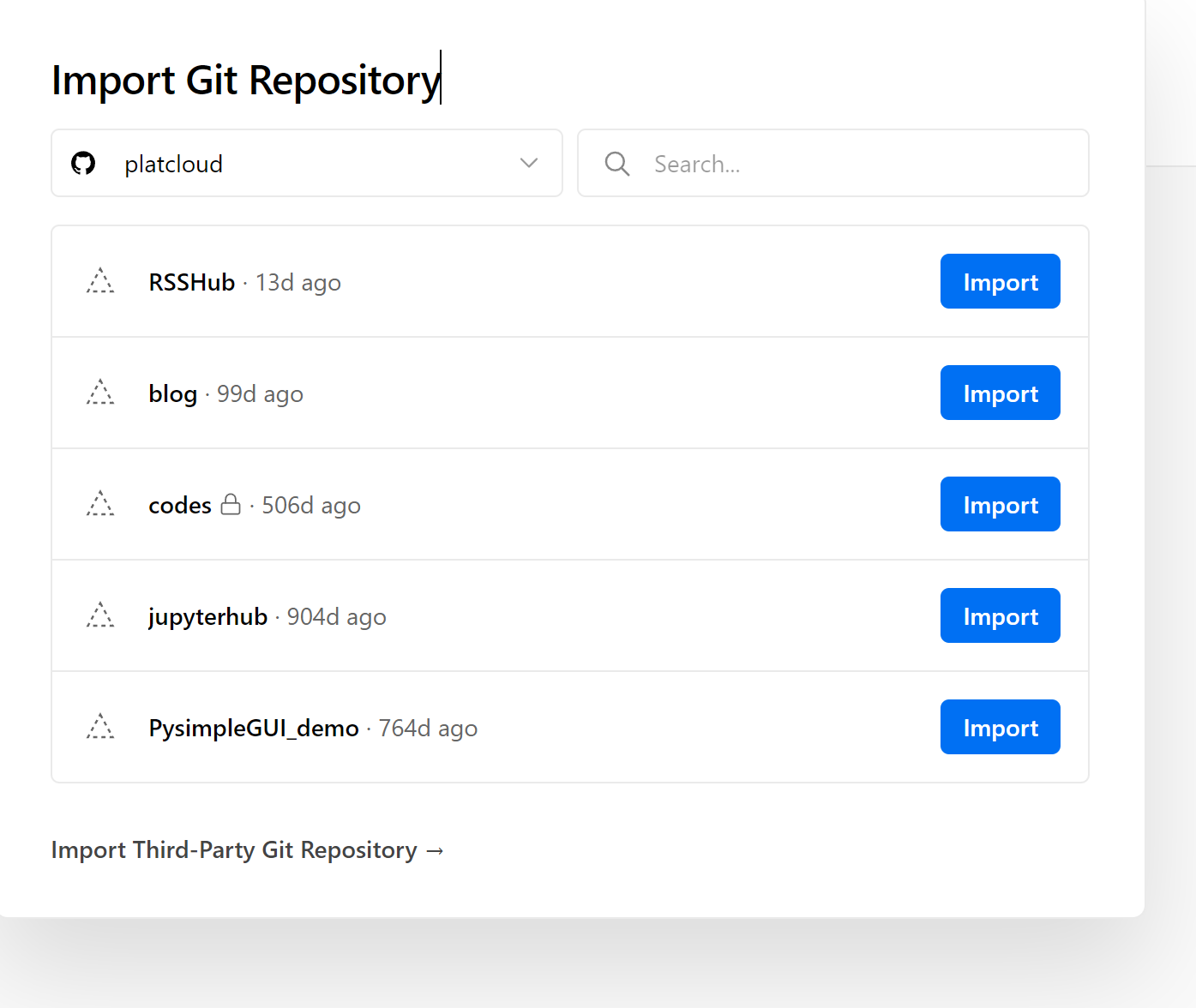
Task: Click the Import Git Repository heading
Action: pos(245,80)
